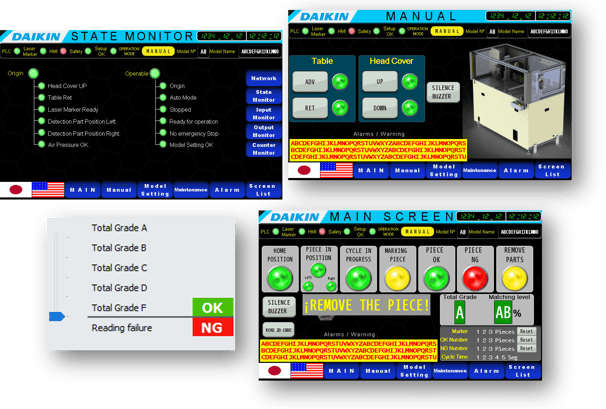Reset the NG Number counter
Image resolution: width=606 pixels, height=409 pixels.
[526, 348]
